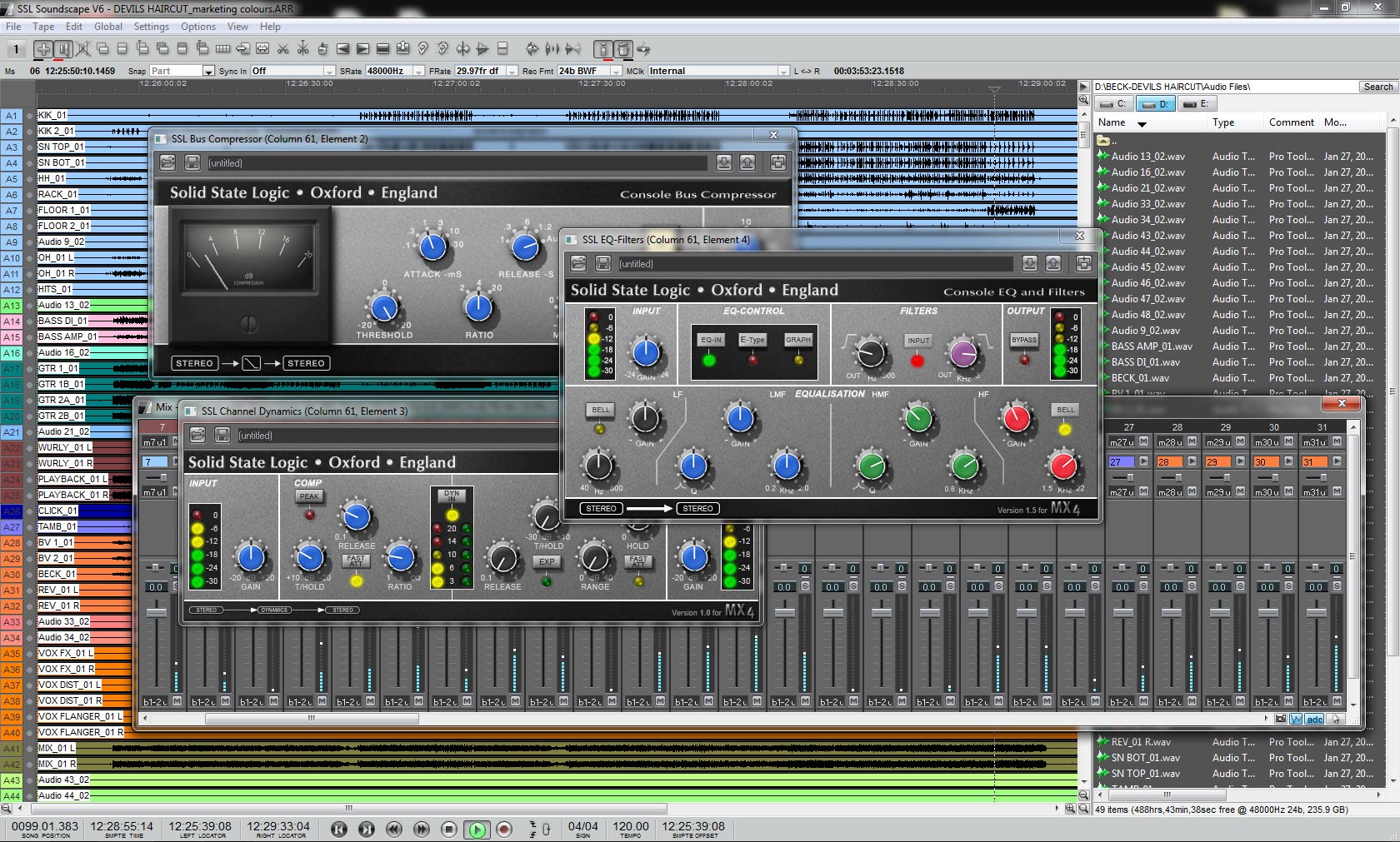
Task: Open the FRate 29.97fr df dropdown
Action: pyautogui.click(x=512, y=71)
